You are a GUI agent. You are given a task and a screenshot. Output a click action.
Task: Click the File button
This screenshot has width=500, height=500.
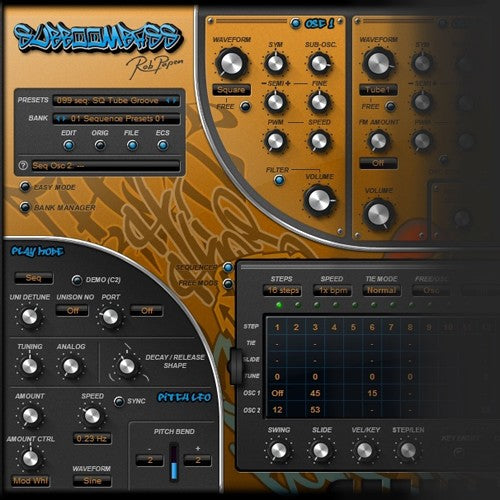132,145
